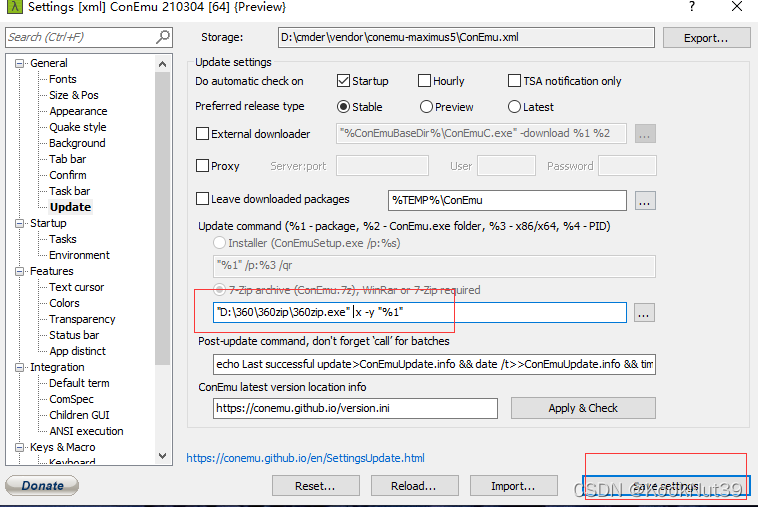Click the Export button
The width and height of the screenshot is (758, 507).
pos(706,38)
